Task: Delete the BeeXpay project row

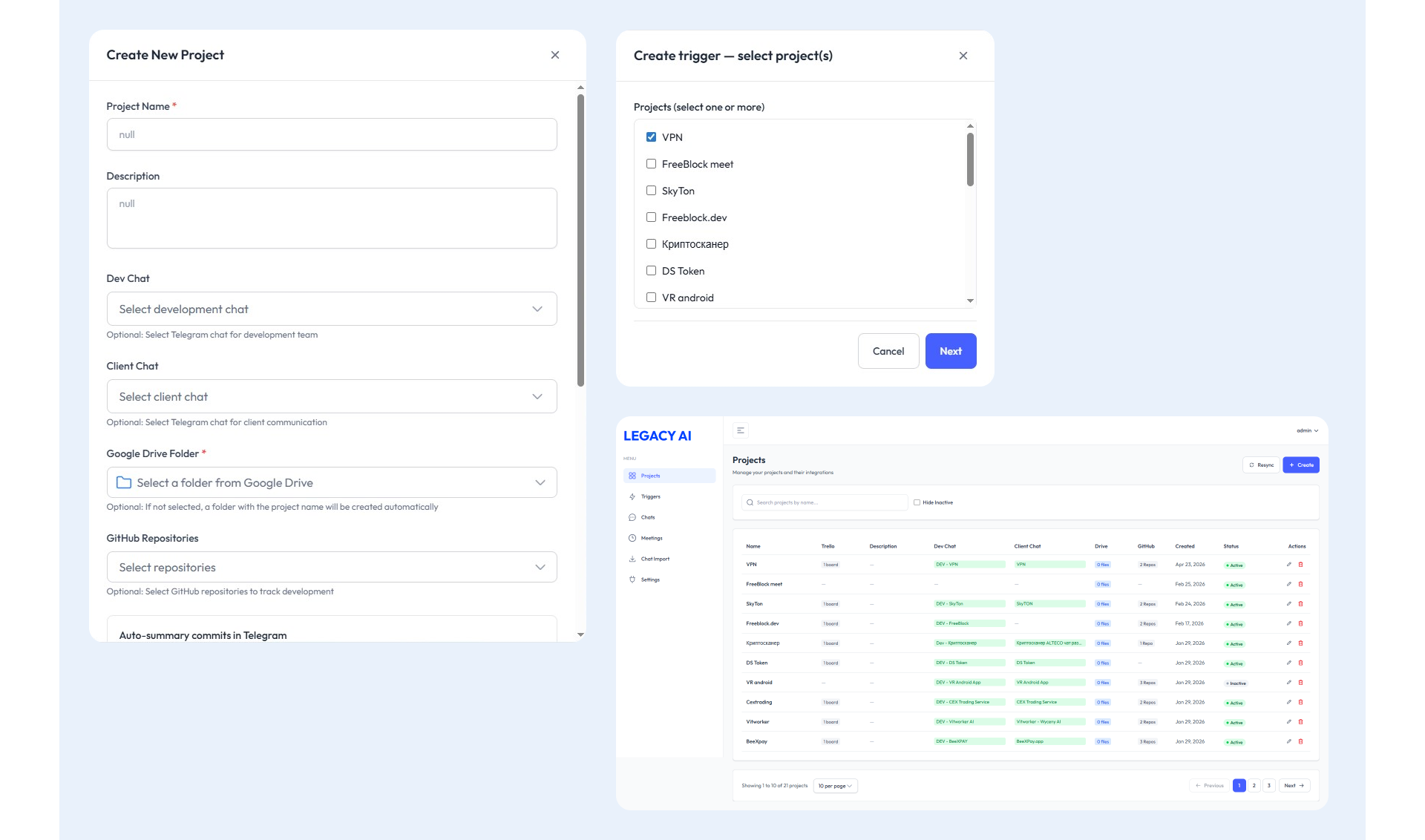Action: pos(1300,741)
